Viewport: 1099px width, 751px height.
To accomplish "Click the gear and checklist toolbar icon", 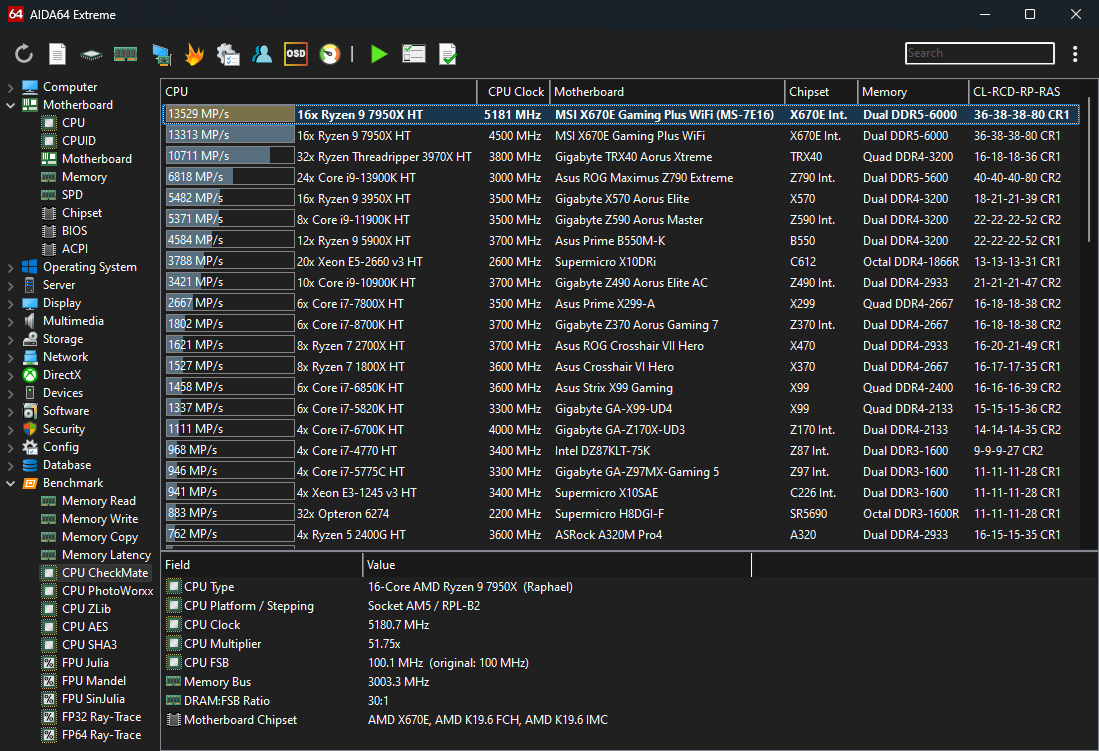I will [228, 54].
